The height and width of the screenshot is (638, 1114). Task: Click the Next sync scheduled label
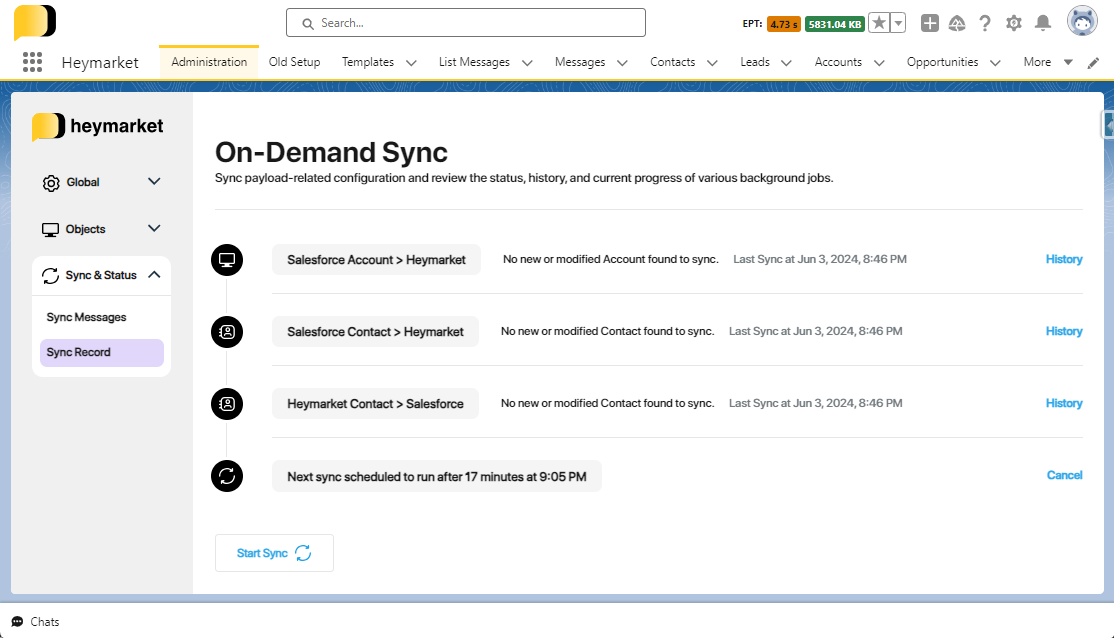click(x=436, y=476)
